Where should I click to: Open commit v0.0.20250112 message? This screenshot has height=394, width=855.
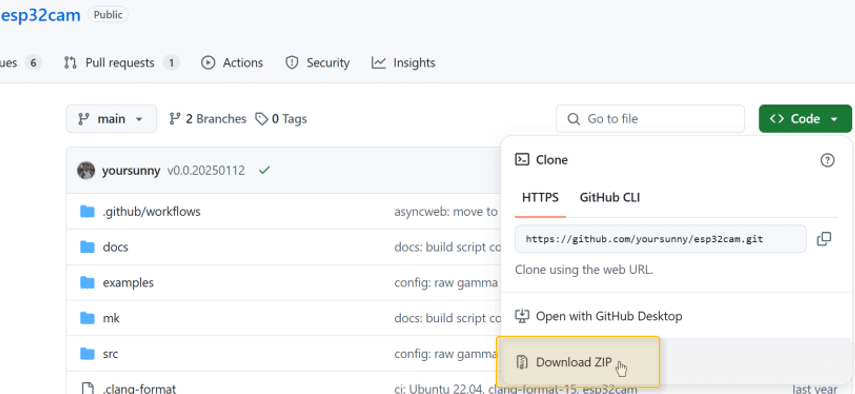pos(206,171)
